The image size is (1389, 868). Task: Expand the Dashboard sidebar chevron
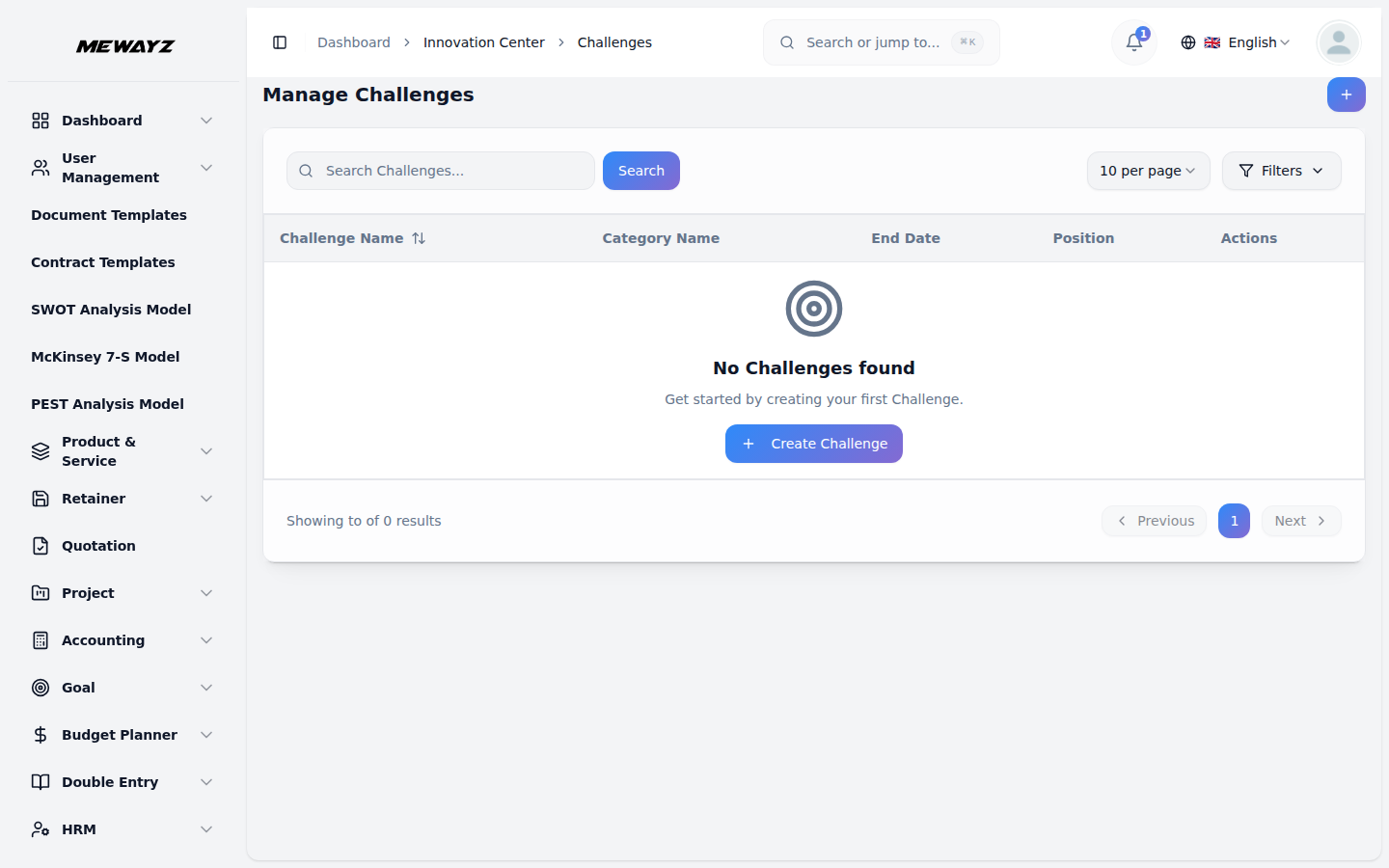tap(206, 121)
